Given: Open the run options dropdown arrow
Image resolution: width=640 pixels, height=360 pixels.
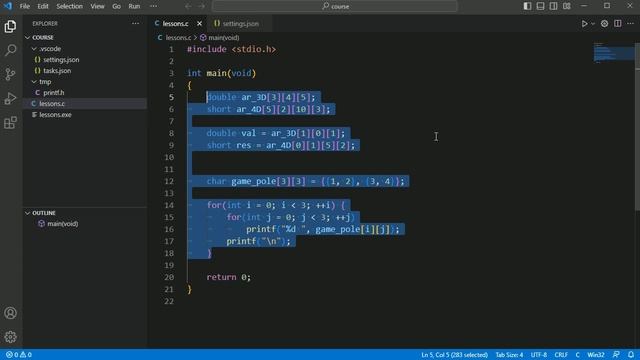Looking at the screenshot, I should point(593,24).
